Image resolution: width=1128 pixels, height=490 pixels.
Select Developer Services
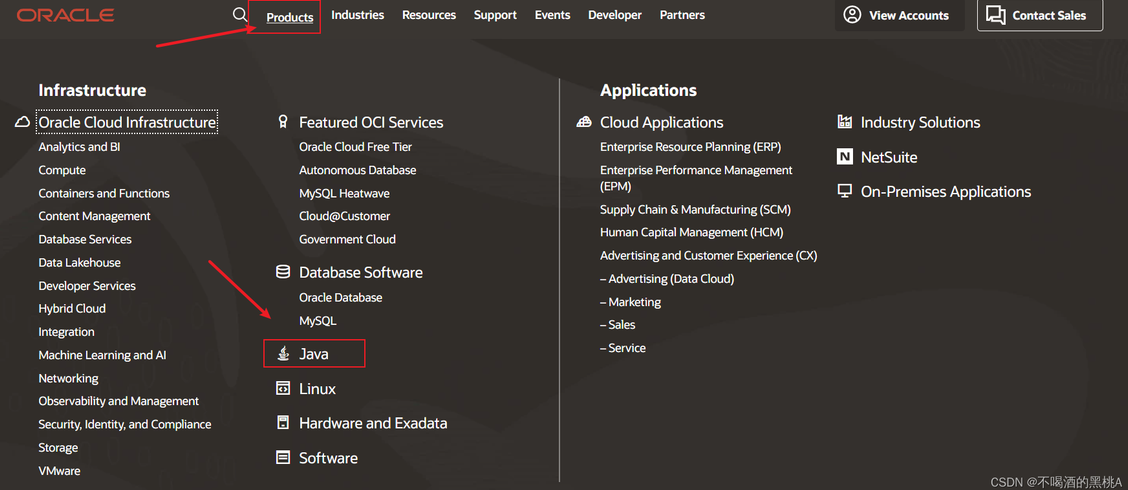point(87,286)
